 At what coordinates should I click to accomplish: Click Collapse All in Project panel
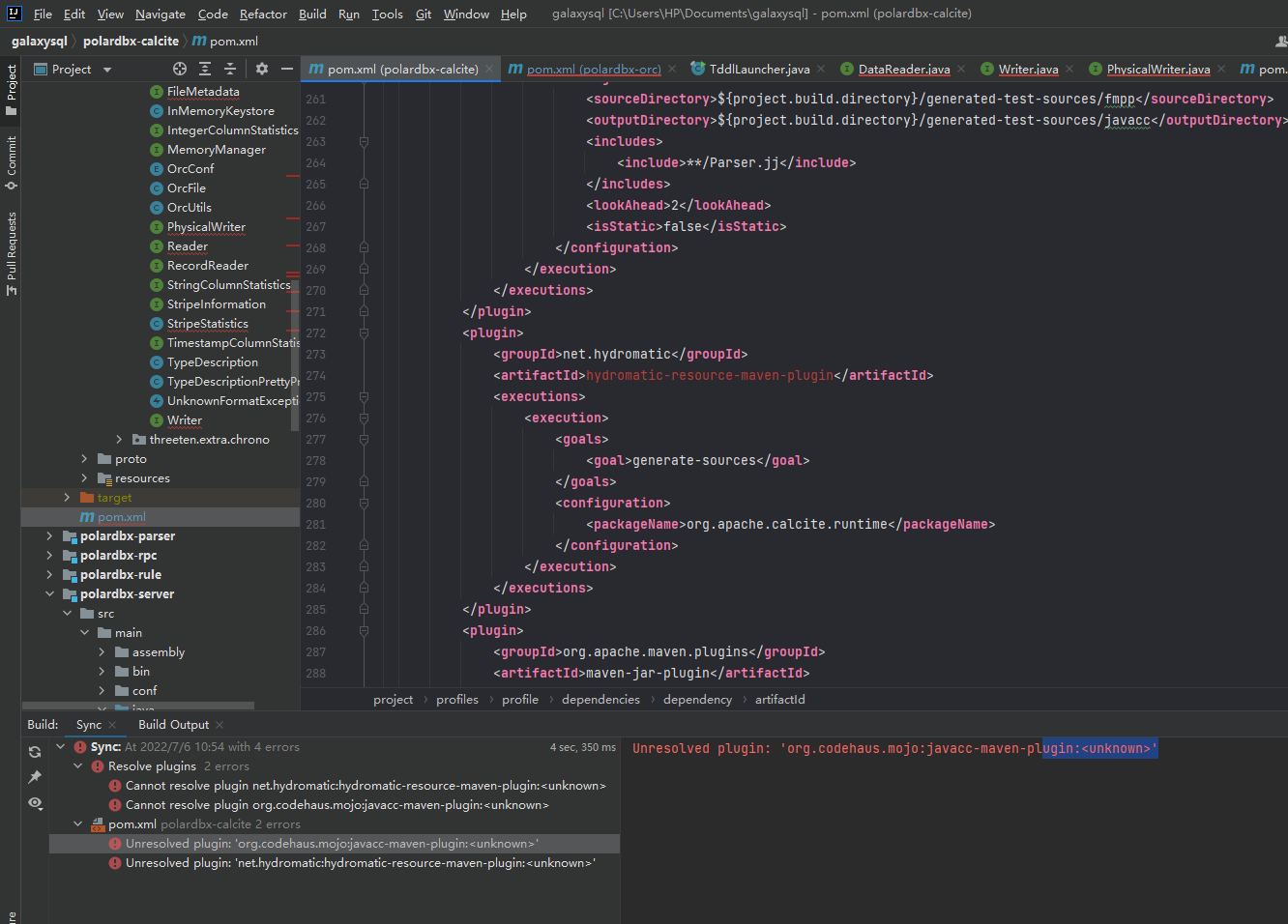point(230,69)
